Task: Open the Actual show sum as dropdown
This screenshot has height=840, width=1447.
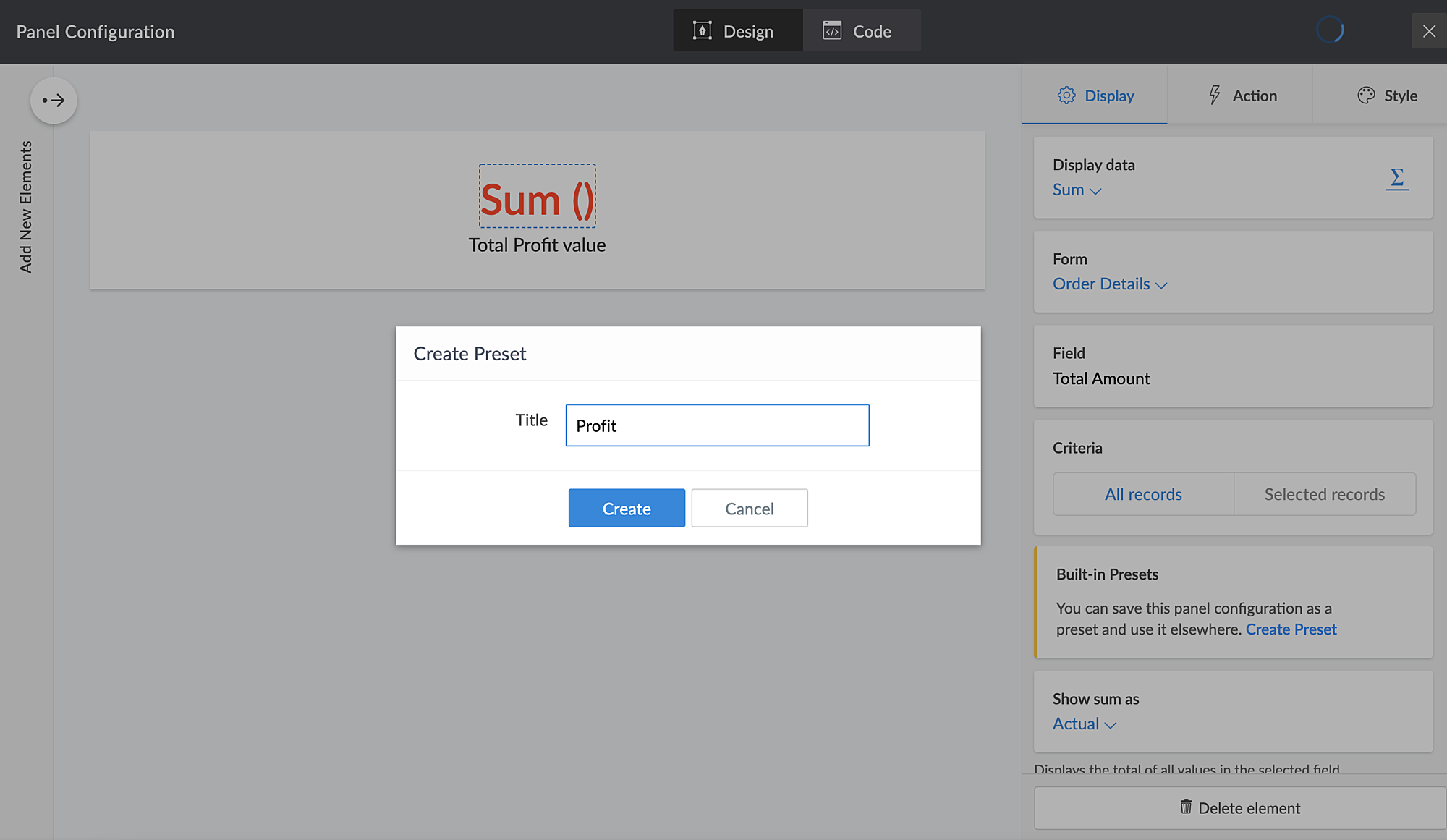Action: pos(1084,724)
